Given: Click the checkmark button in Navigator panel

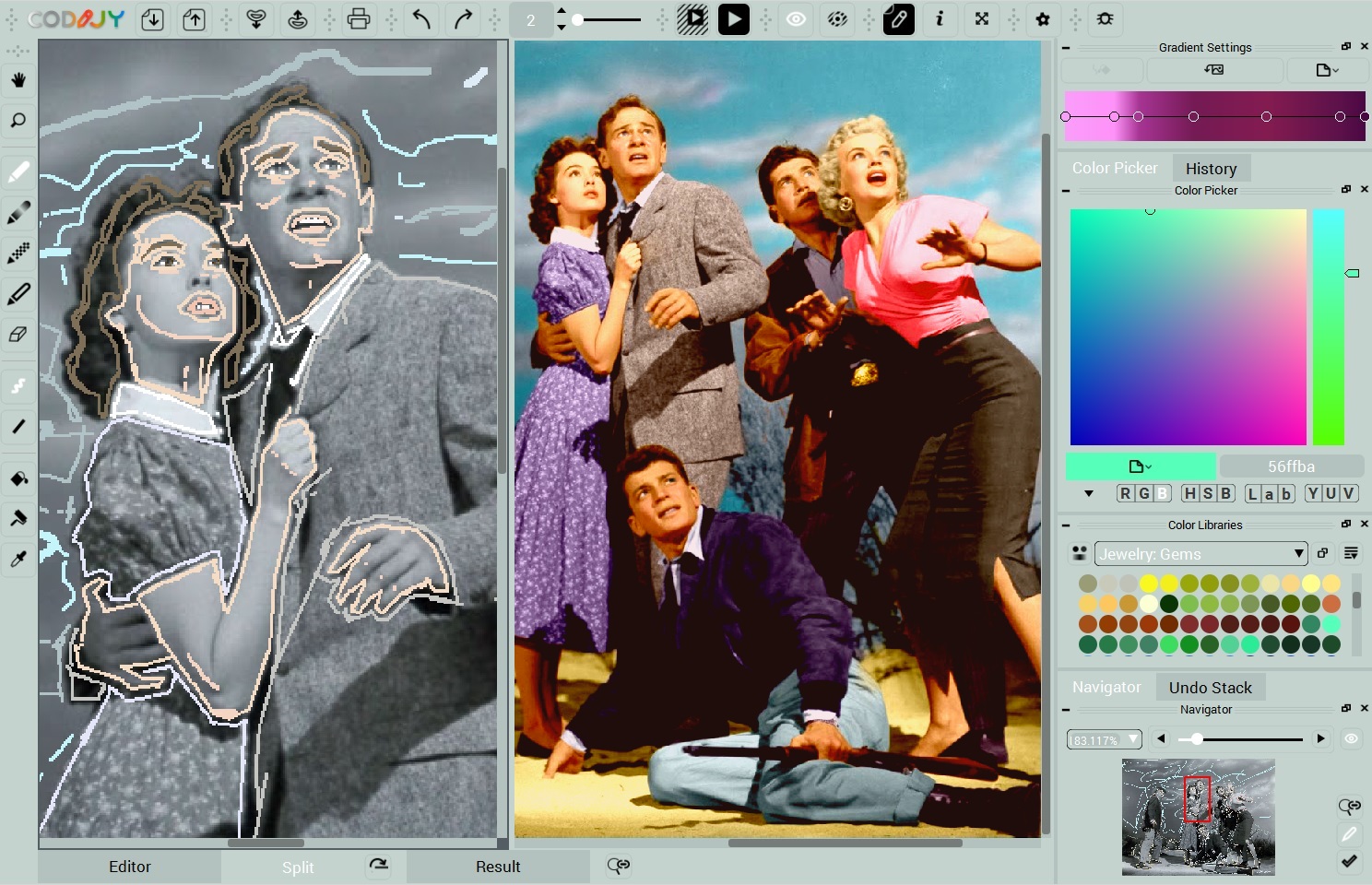Looking at the screenshot, I should pos(1349,861).
